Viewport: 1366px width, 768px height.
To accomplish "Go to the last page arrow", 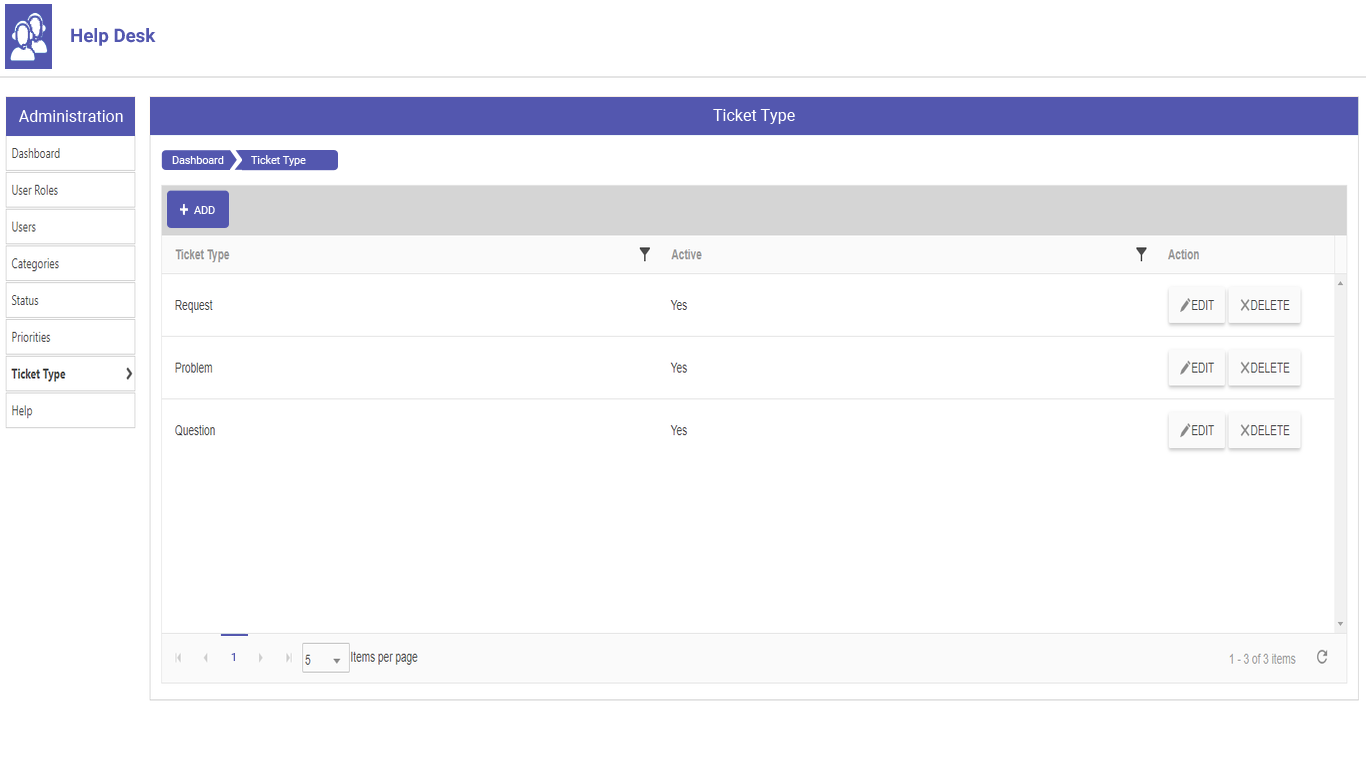I will pyautogui.click(x=288, y=658).
